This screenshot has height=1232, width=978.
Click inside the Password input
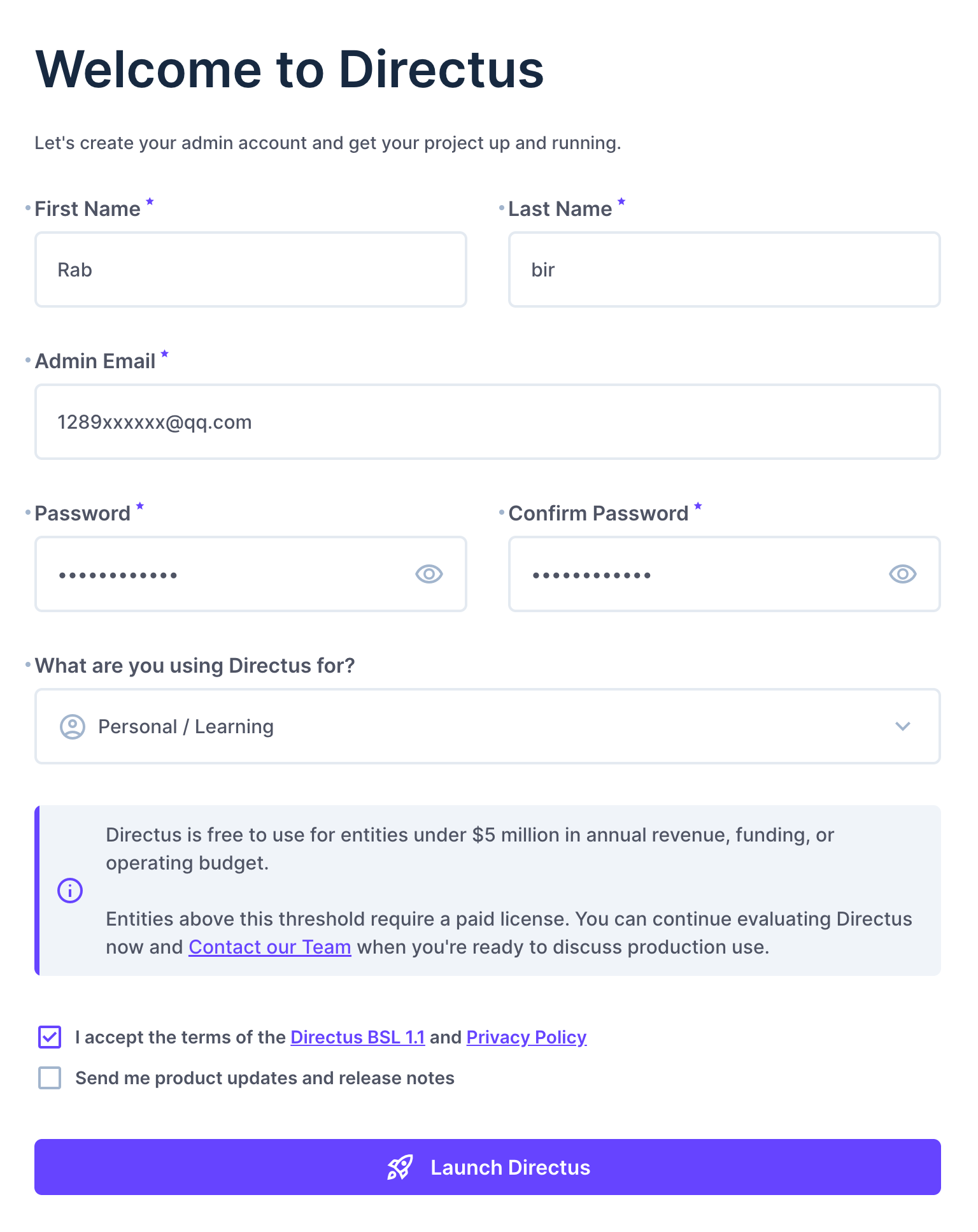pyautogui.click(x=251, y=574)
